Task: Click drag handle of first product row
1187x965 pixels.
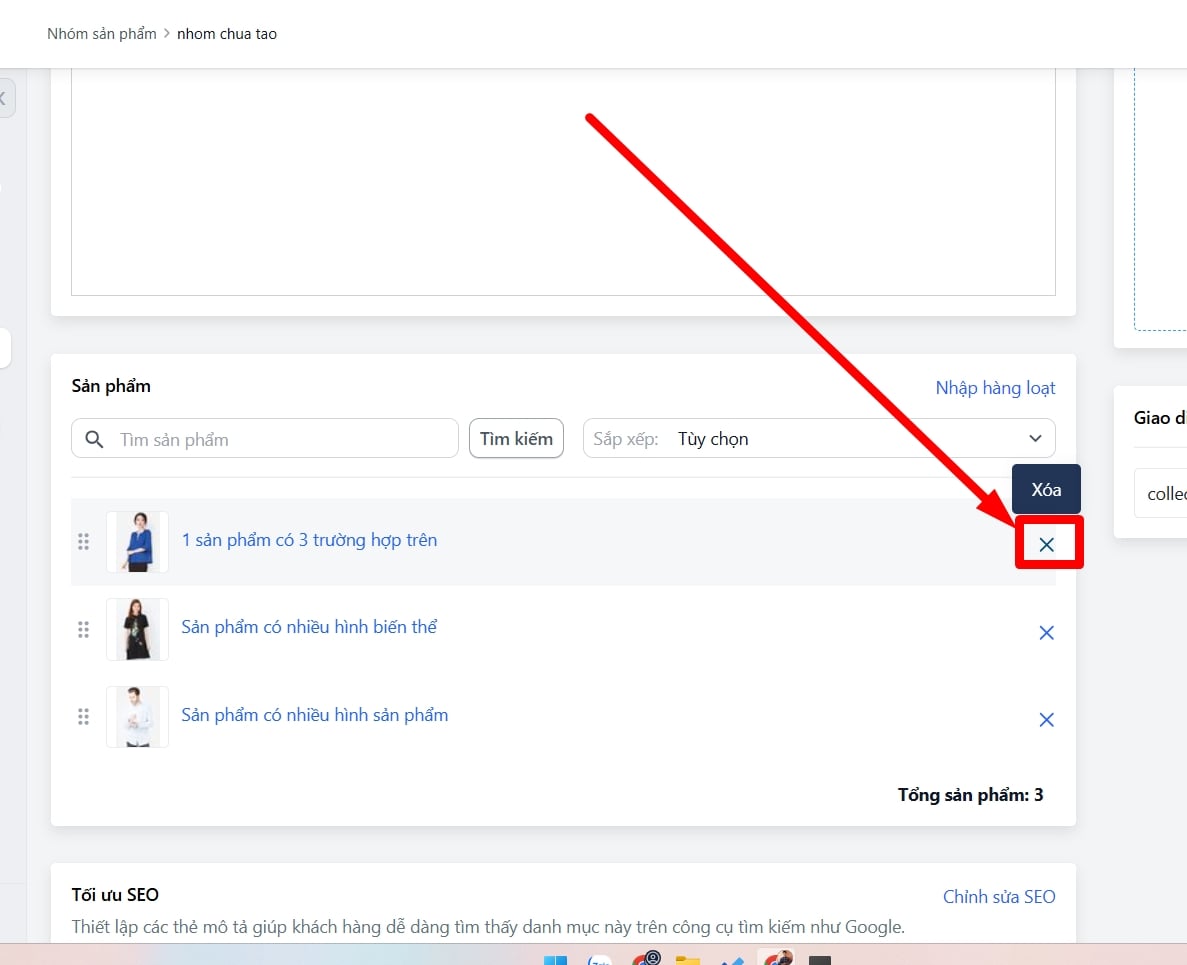Action: (84, 542)
